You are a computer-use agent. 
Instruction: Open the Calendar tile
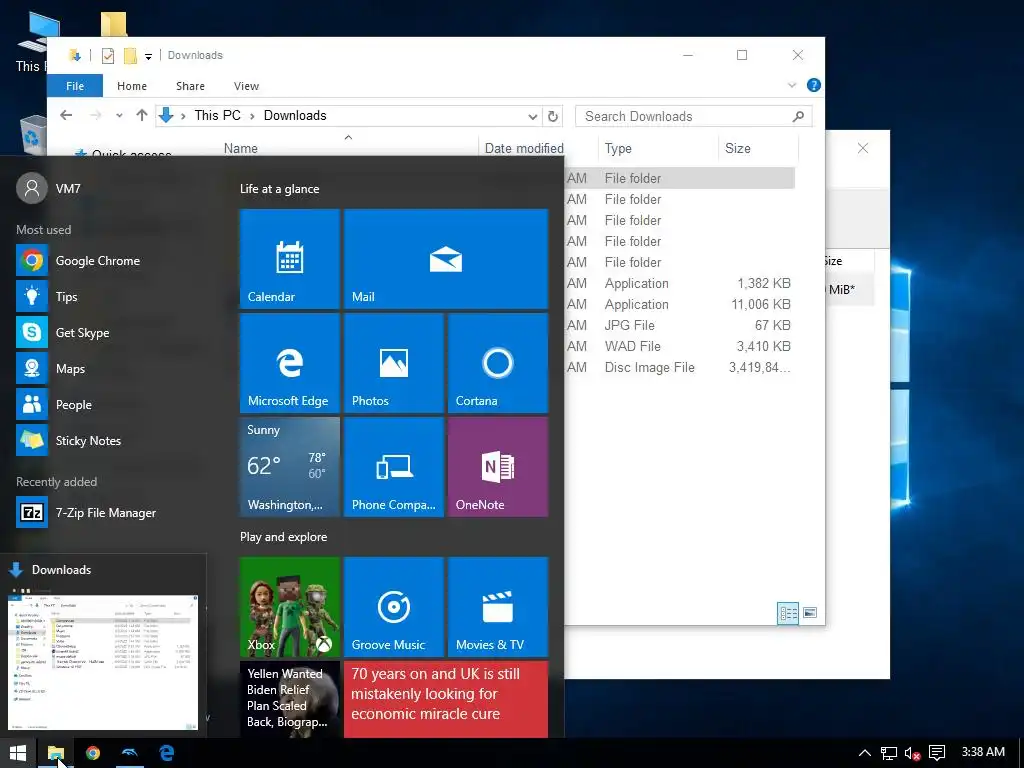pyautogui.click(x=289, y=259)
